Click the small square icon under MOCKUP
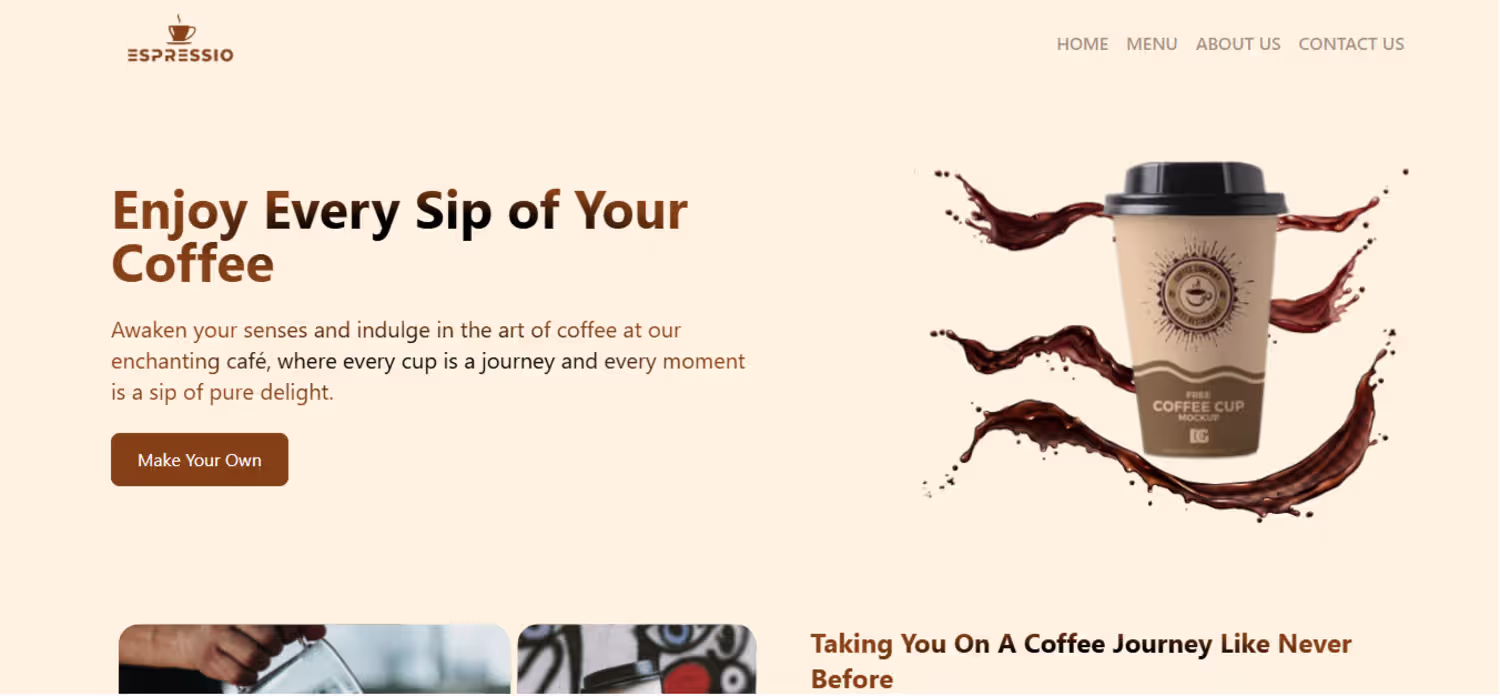Viewport: 1500px width, 696px height. (x=1198, y=436)
